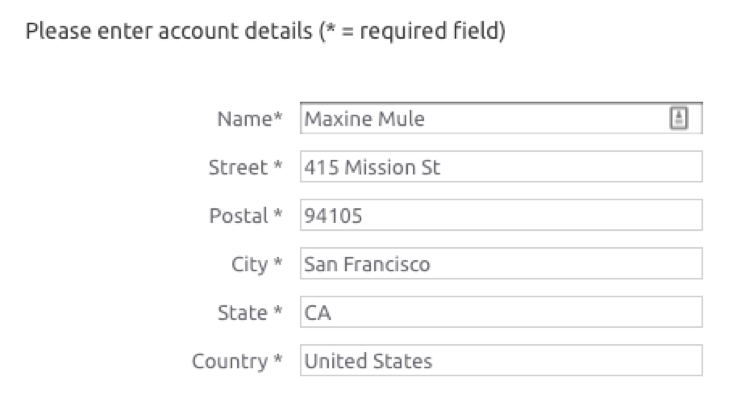Click the 'Name*' field label

pos(250,119)
